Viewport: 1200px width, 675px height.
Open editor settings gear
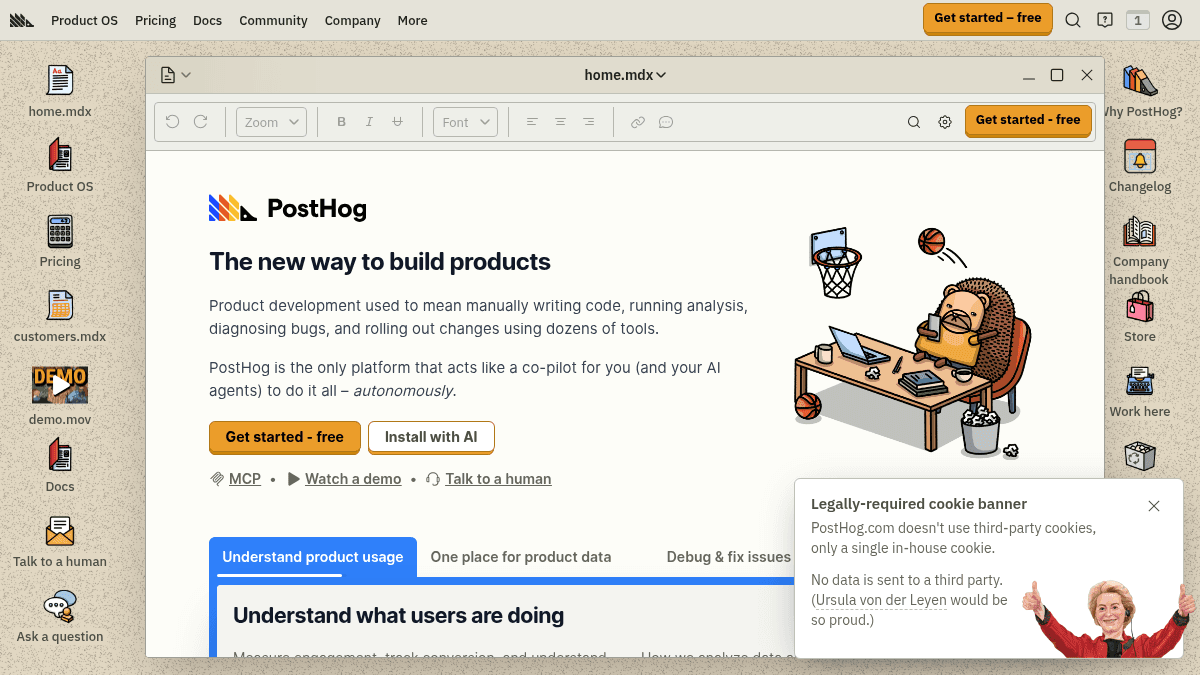945,122
